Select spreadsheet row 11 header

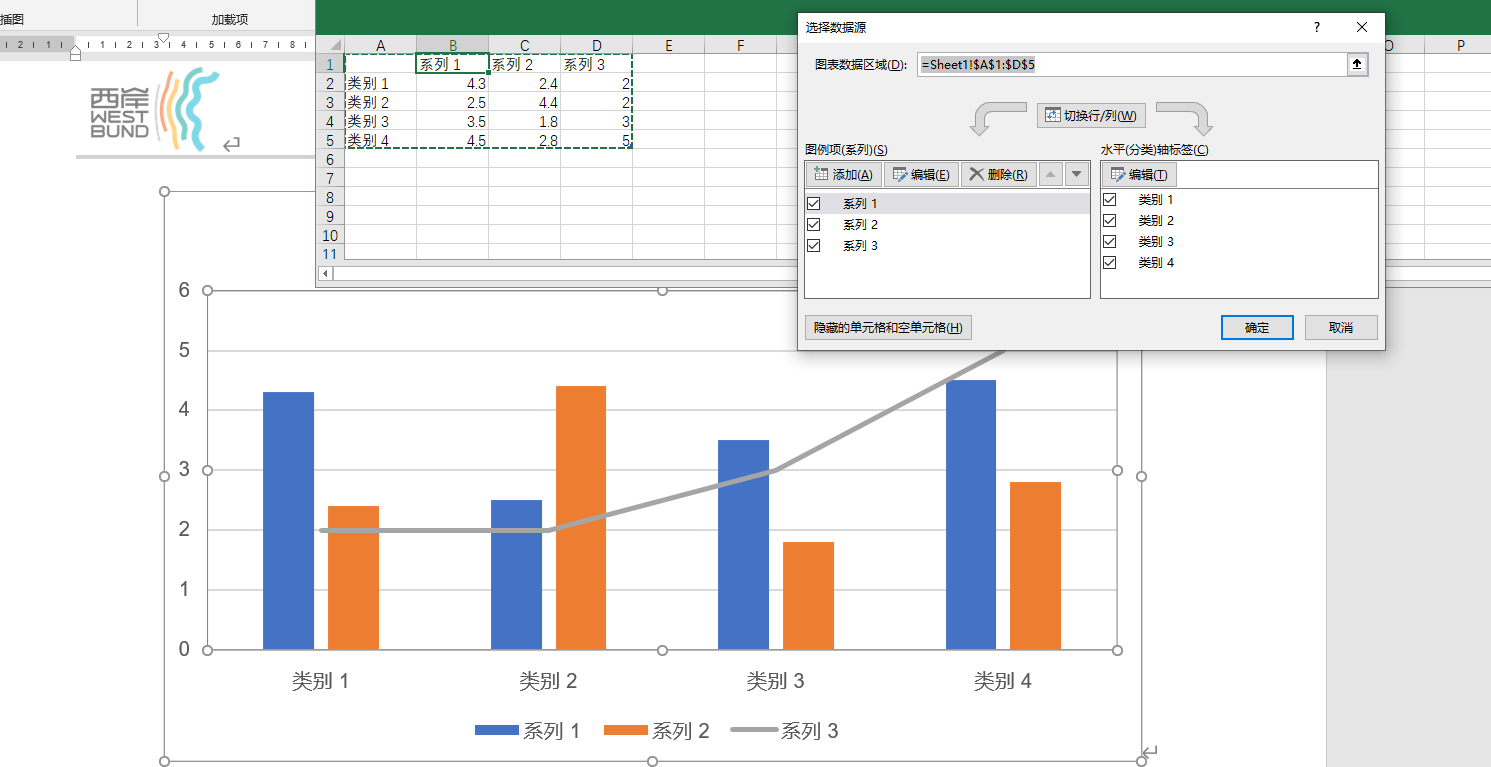(x=330, y=254)
